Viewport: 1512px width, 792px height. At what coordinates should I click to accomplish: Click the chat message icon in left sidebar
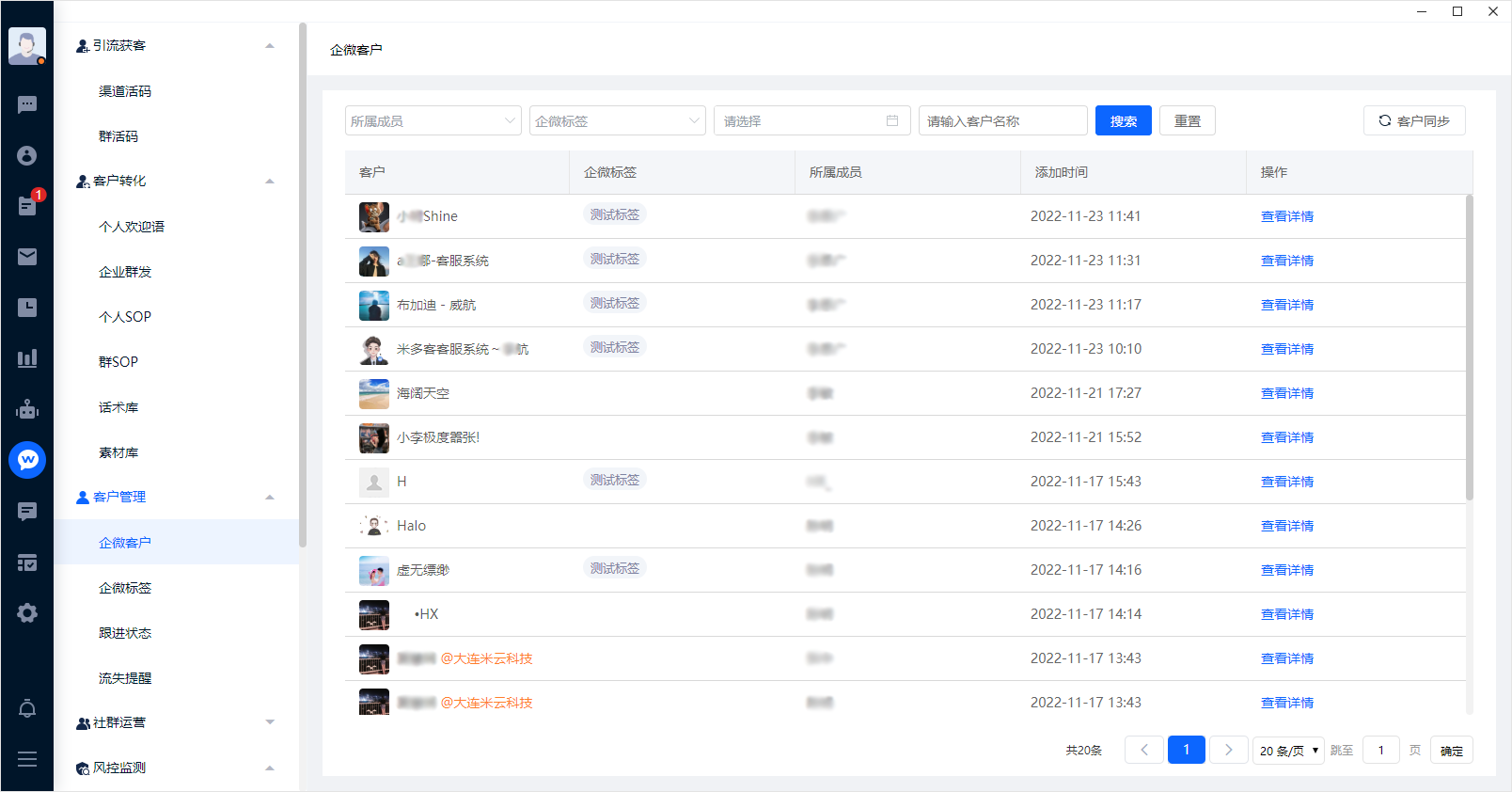(27, 104)
